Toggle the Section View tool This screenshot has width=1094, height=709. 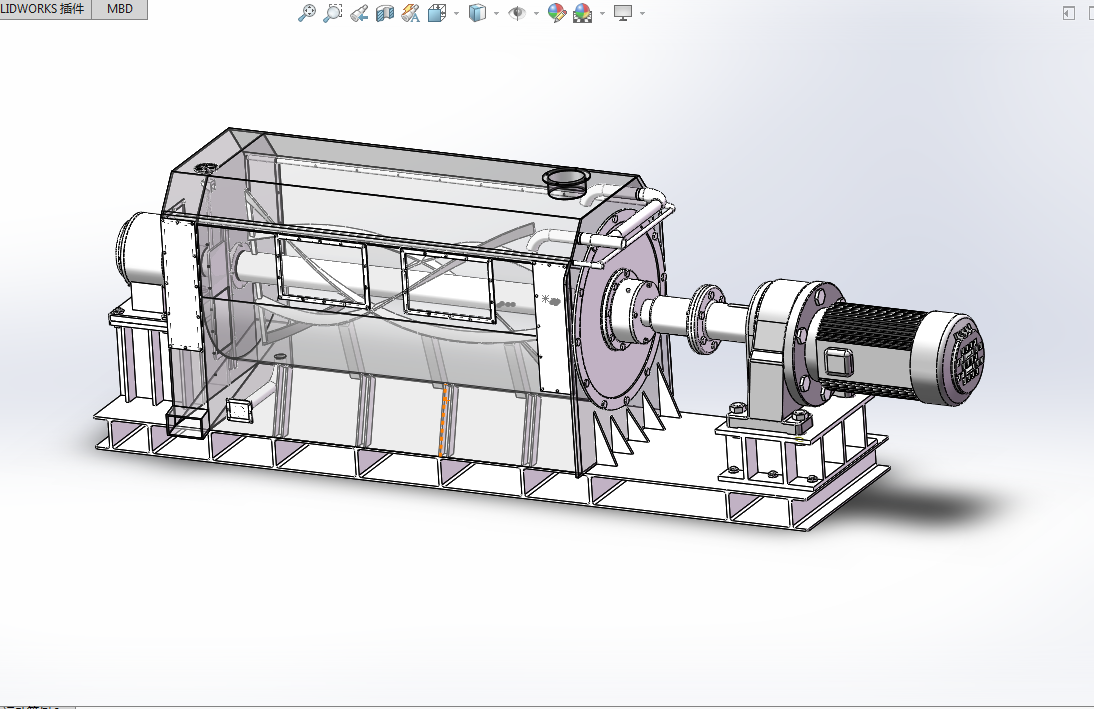tap(384, 14)
